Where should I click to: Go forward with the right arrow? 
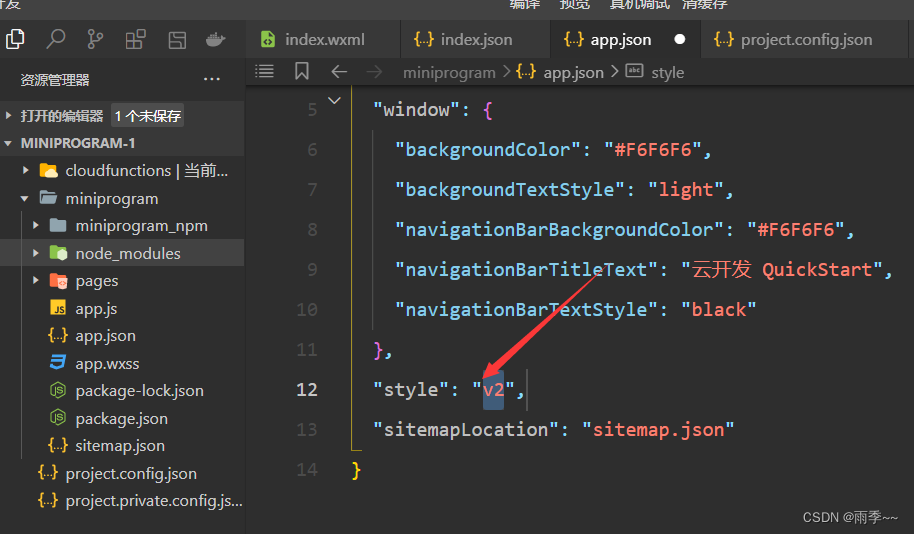click(x=374, y=72)
